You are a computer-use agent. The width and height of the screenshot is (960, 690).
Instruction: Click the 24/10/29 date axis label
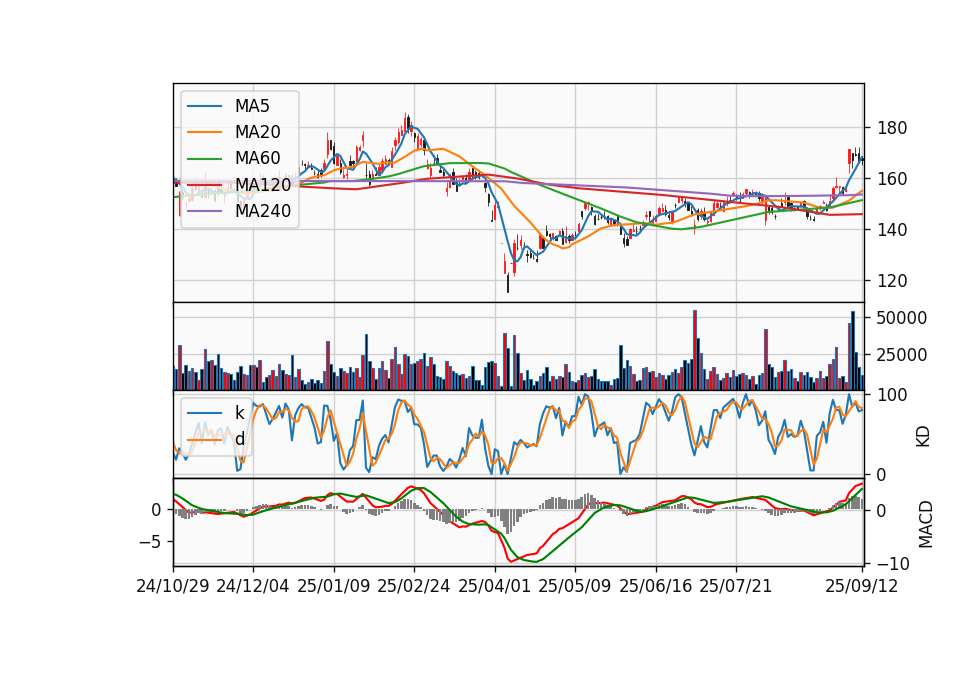pyautogui.click(x=173, y=586)
